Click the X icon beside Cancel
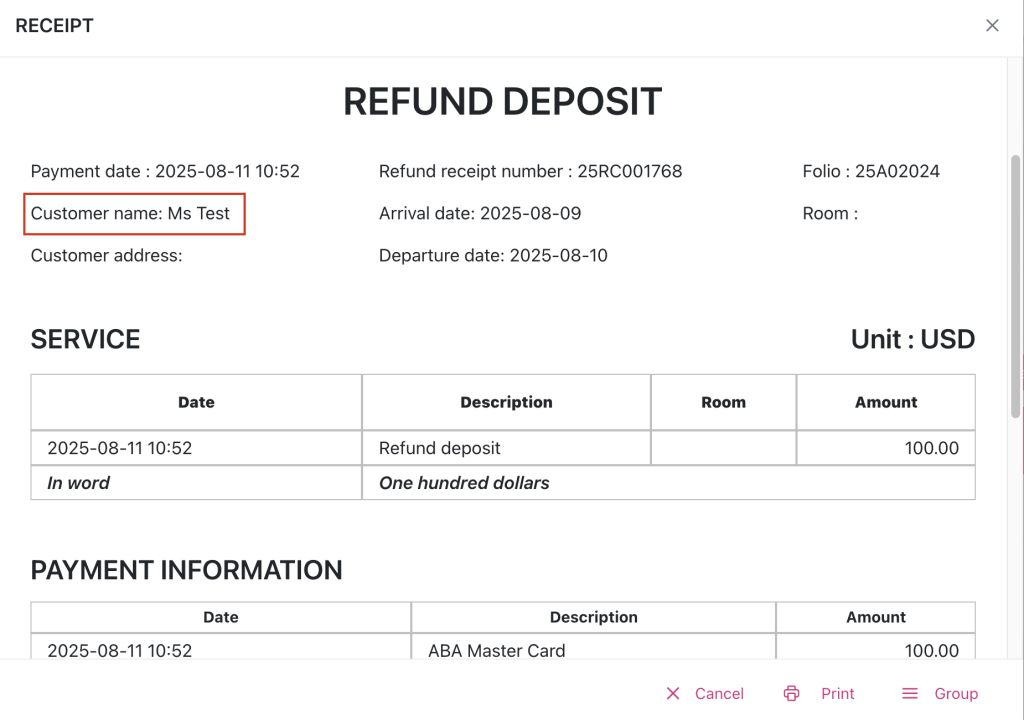The image size is (1024, 720). 673,694
